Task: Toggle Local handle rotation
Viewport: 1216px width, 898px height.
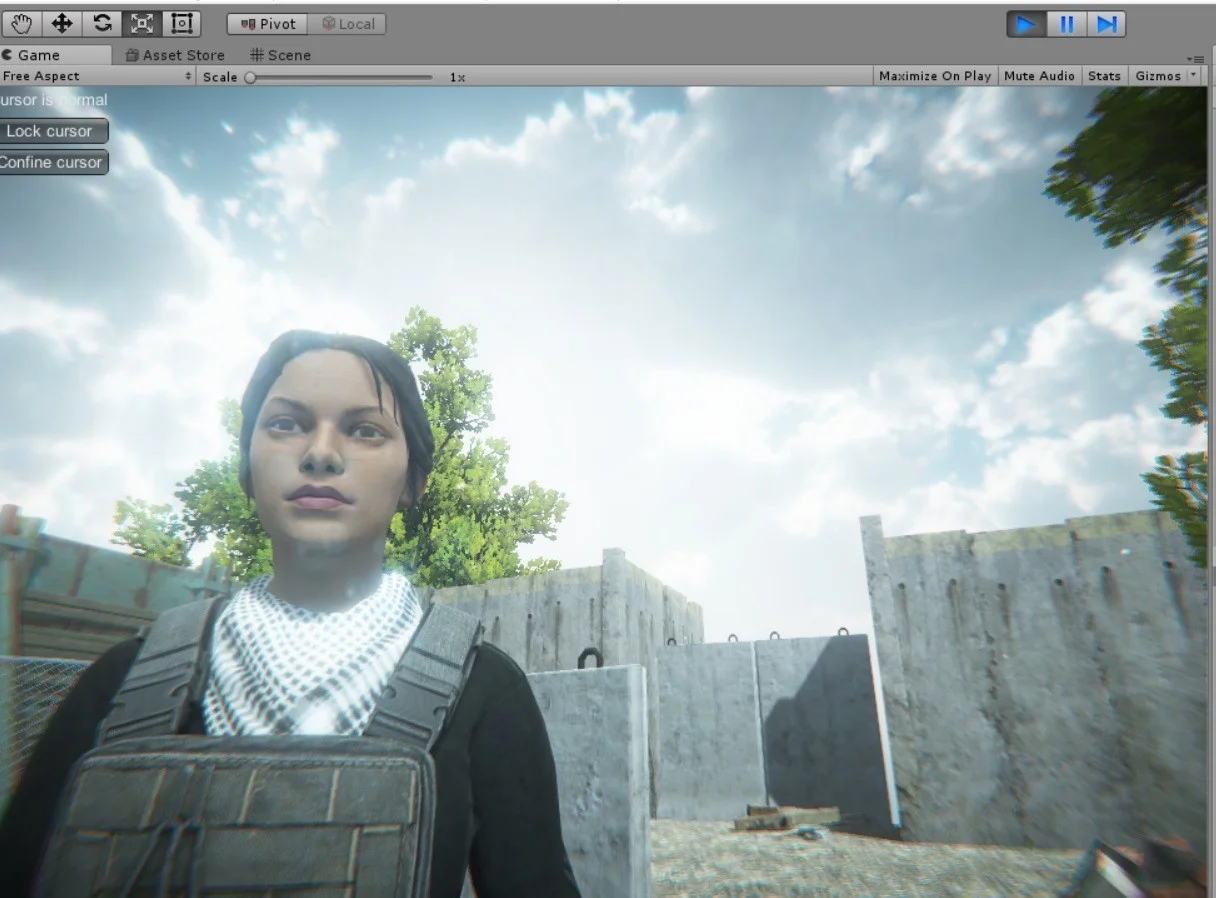Action: coord(347,24)
